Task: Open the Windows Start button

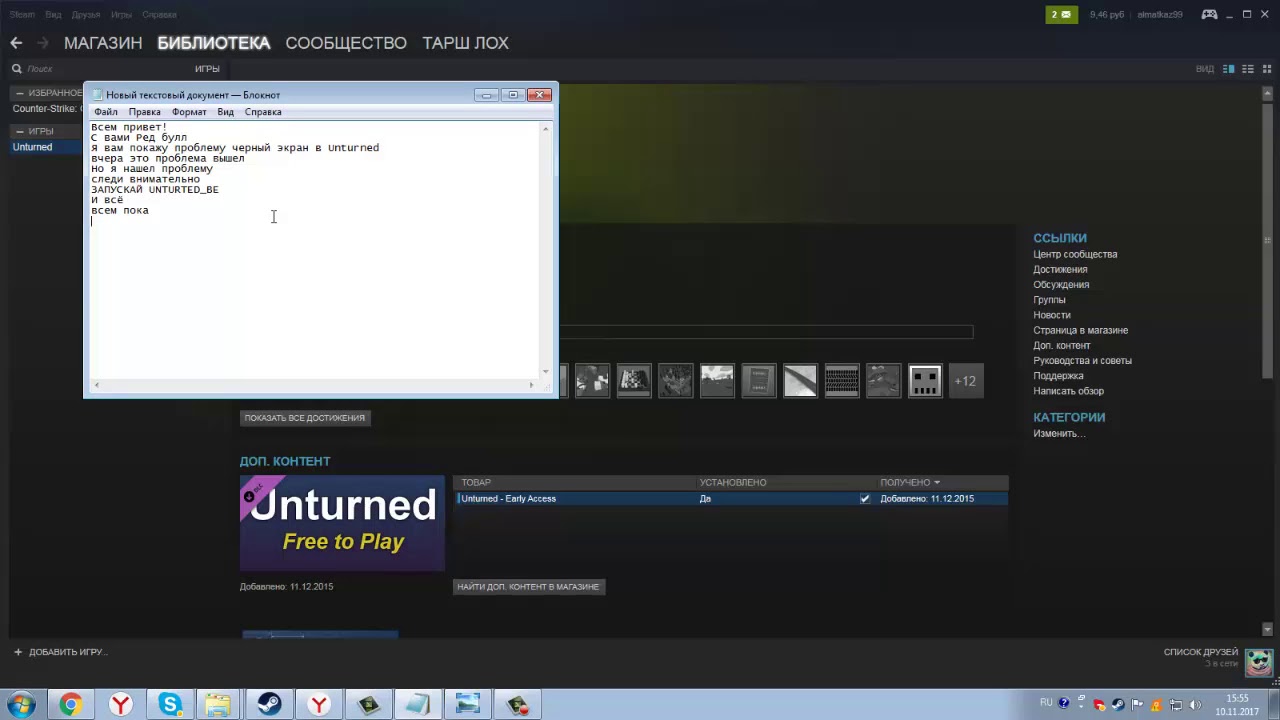Action: pos(21,705)
